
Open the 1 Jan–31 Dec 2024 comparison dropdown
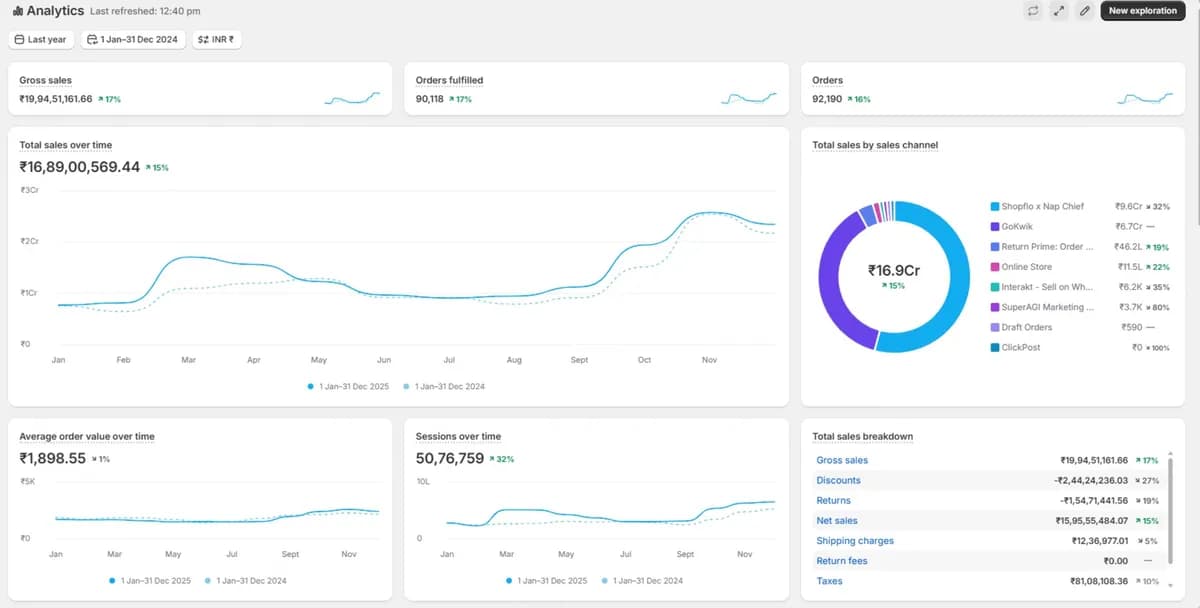pos(133,40)
